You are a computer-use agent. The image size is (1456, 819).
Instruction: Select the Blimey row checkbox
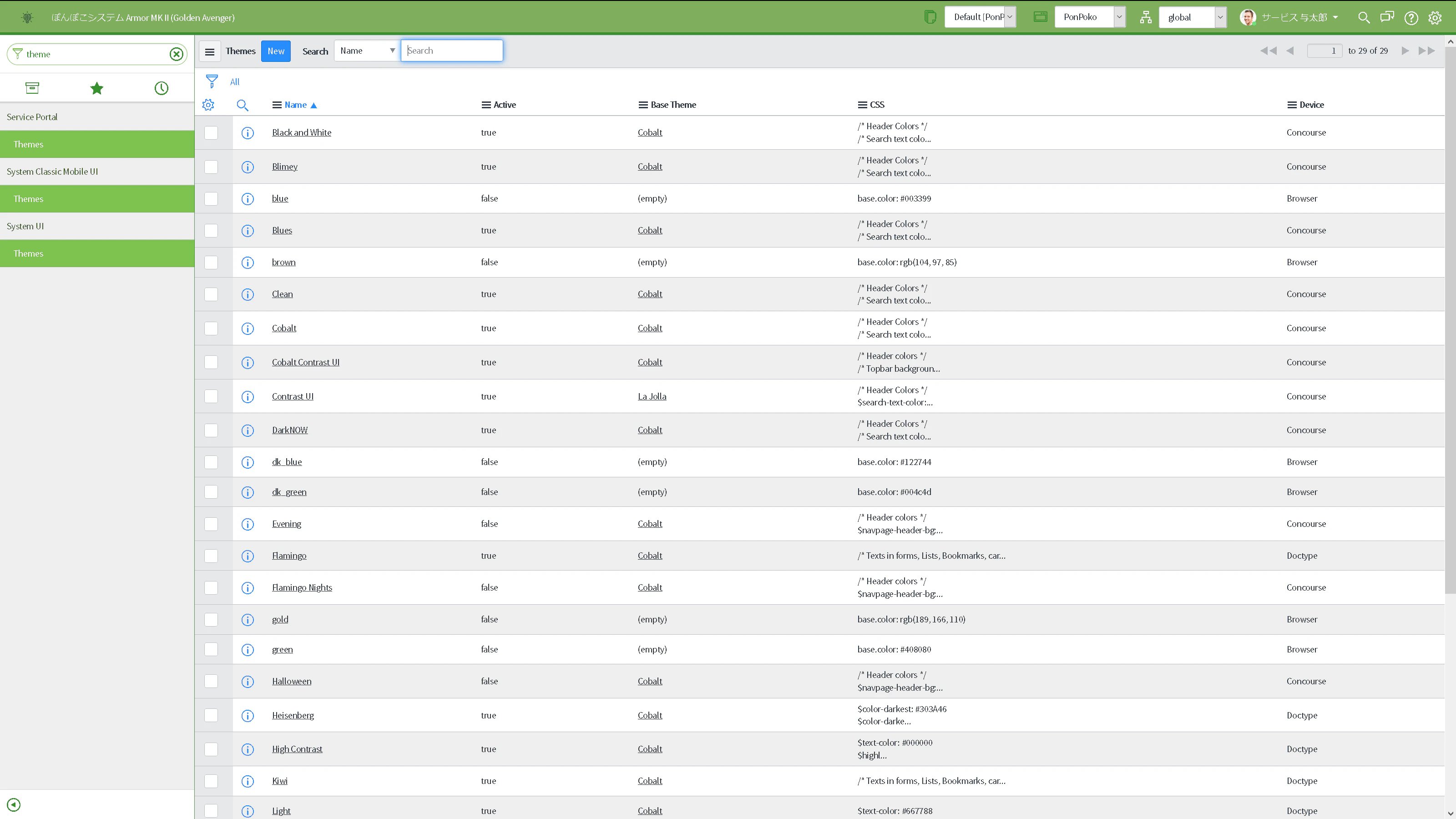click(211, 167)
